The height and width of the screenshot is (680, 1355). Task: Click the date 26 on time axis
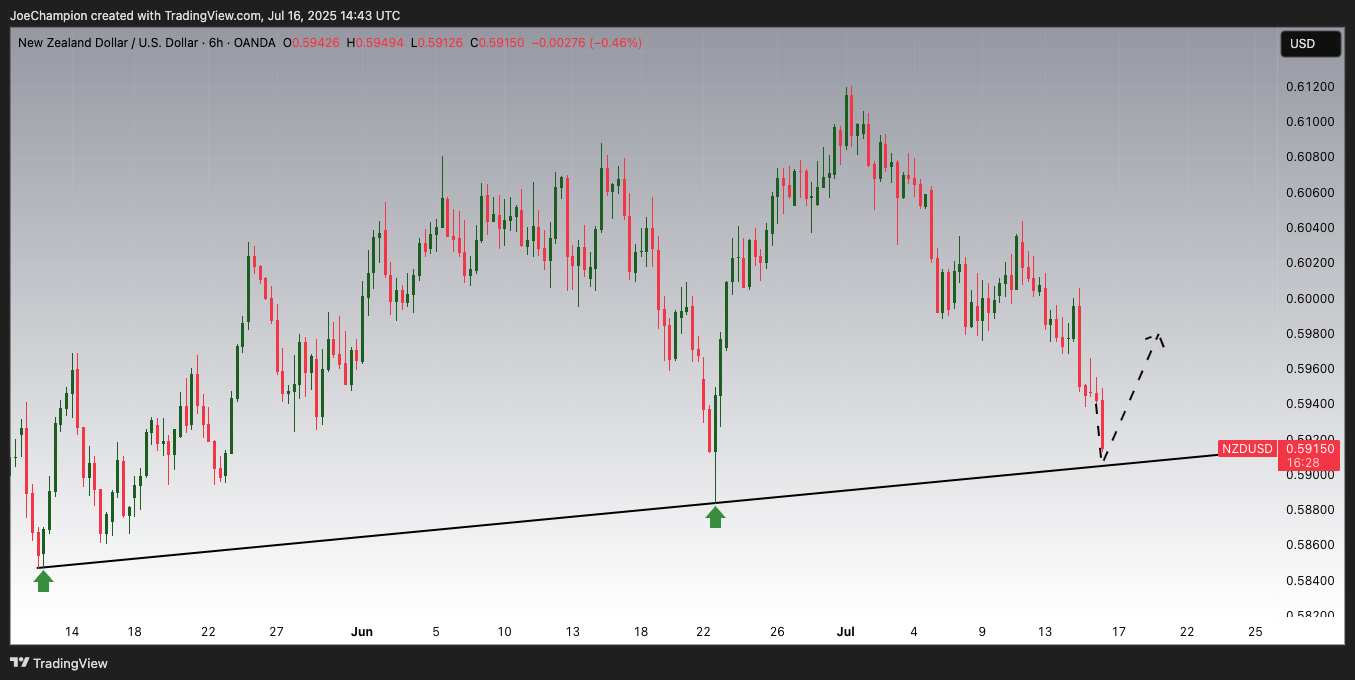coord(777,632)
